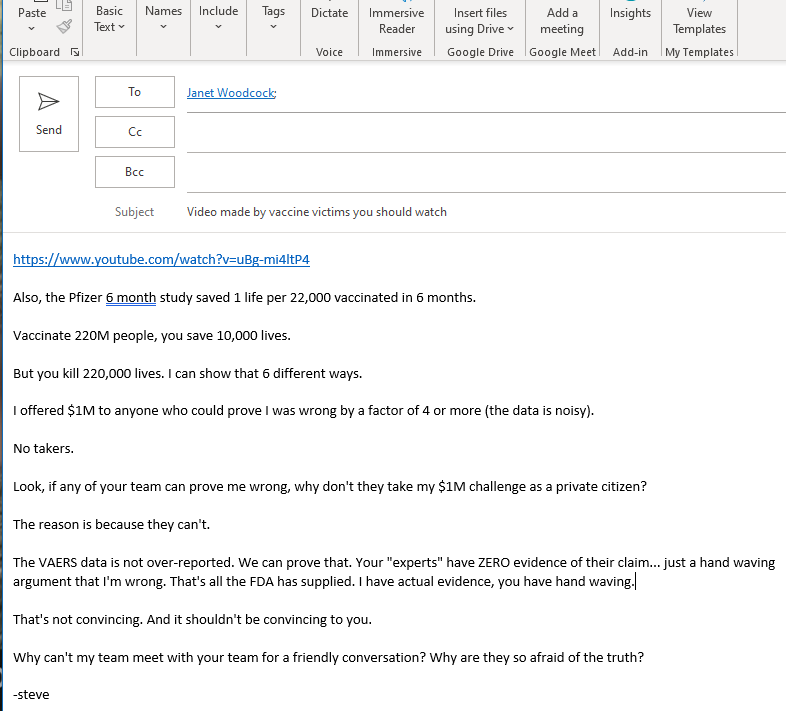This screenshot has width=786, height=711.
Task: Open the Clipboard dialog launcher
Action: point(75,52)
